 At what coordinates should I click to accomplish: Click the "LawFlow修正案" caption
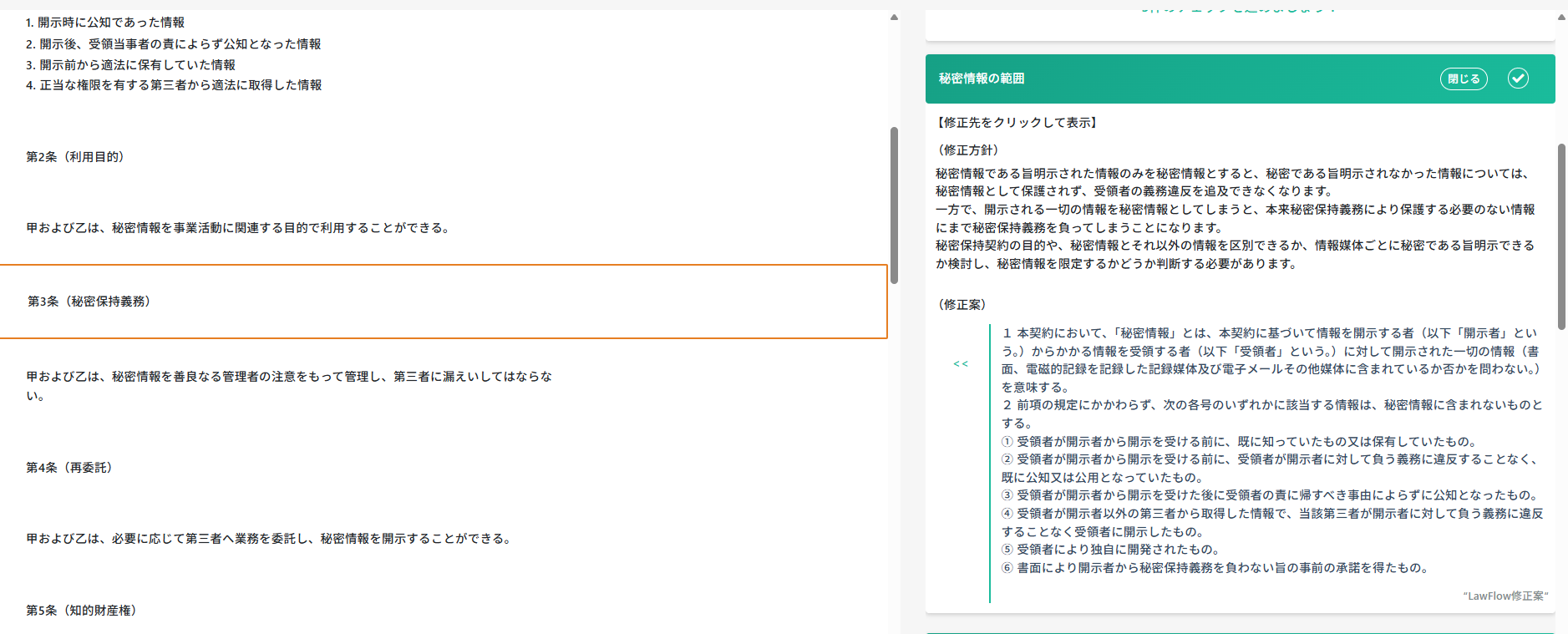[x=1505, y=596]
